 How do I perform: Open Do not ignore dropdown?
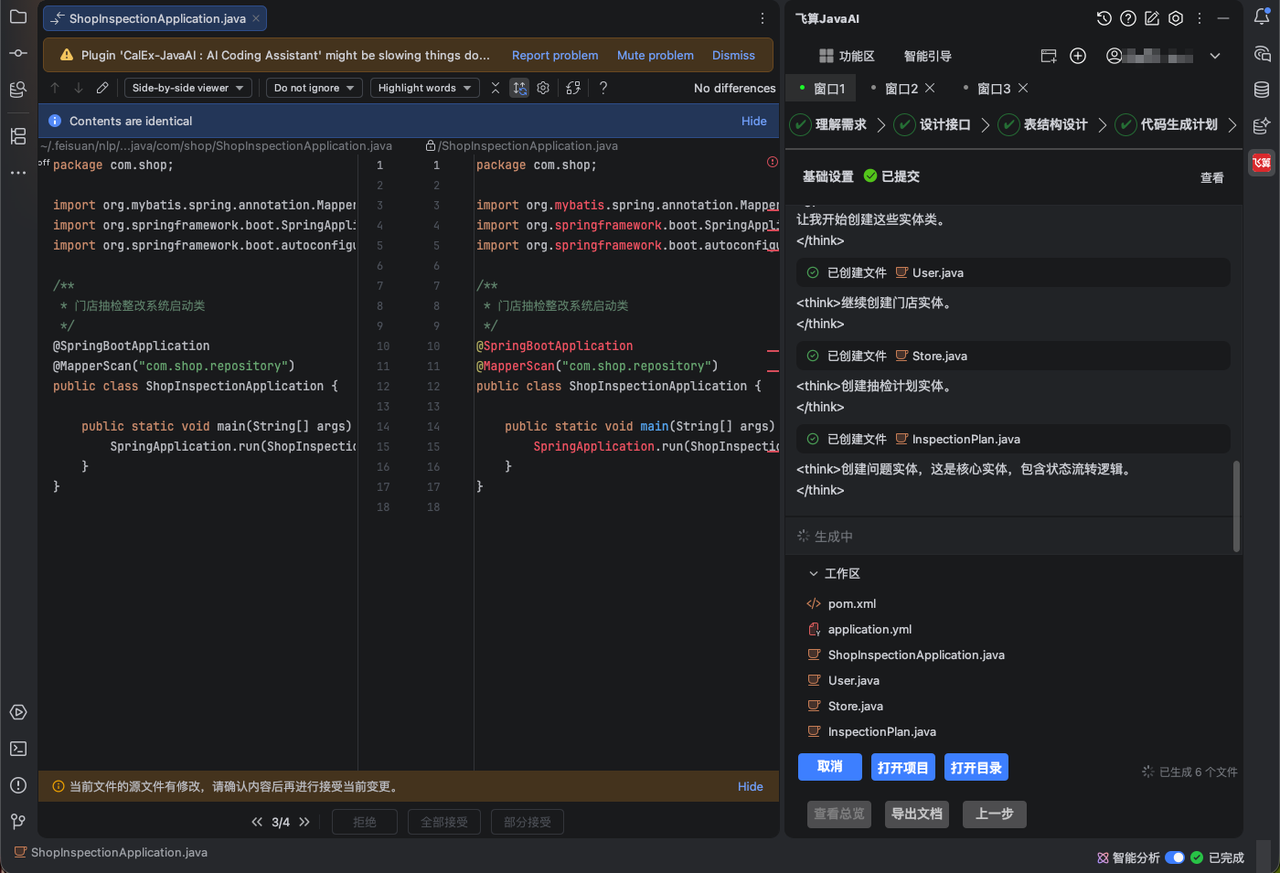[x=314, y=88]
